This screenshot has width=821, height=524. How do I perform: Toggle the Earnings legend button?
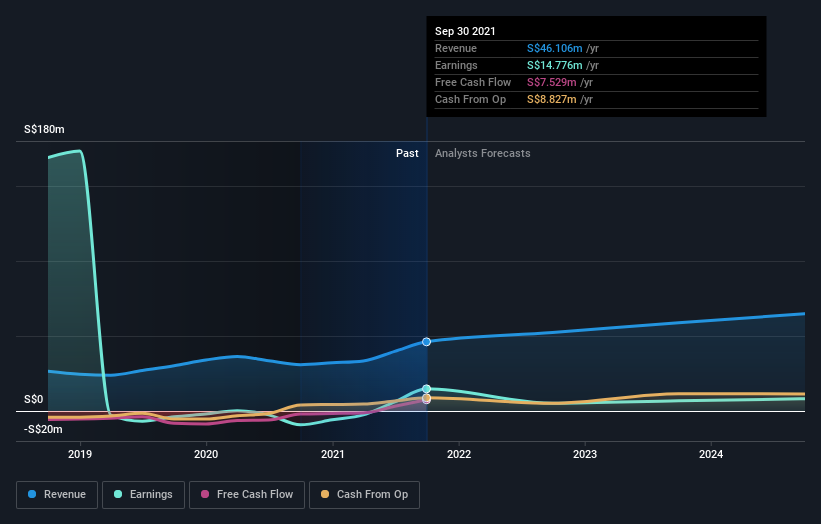click(143, 495)
